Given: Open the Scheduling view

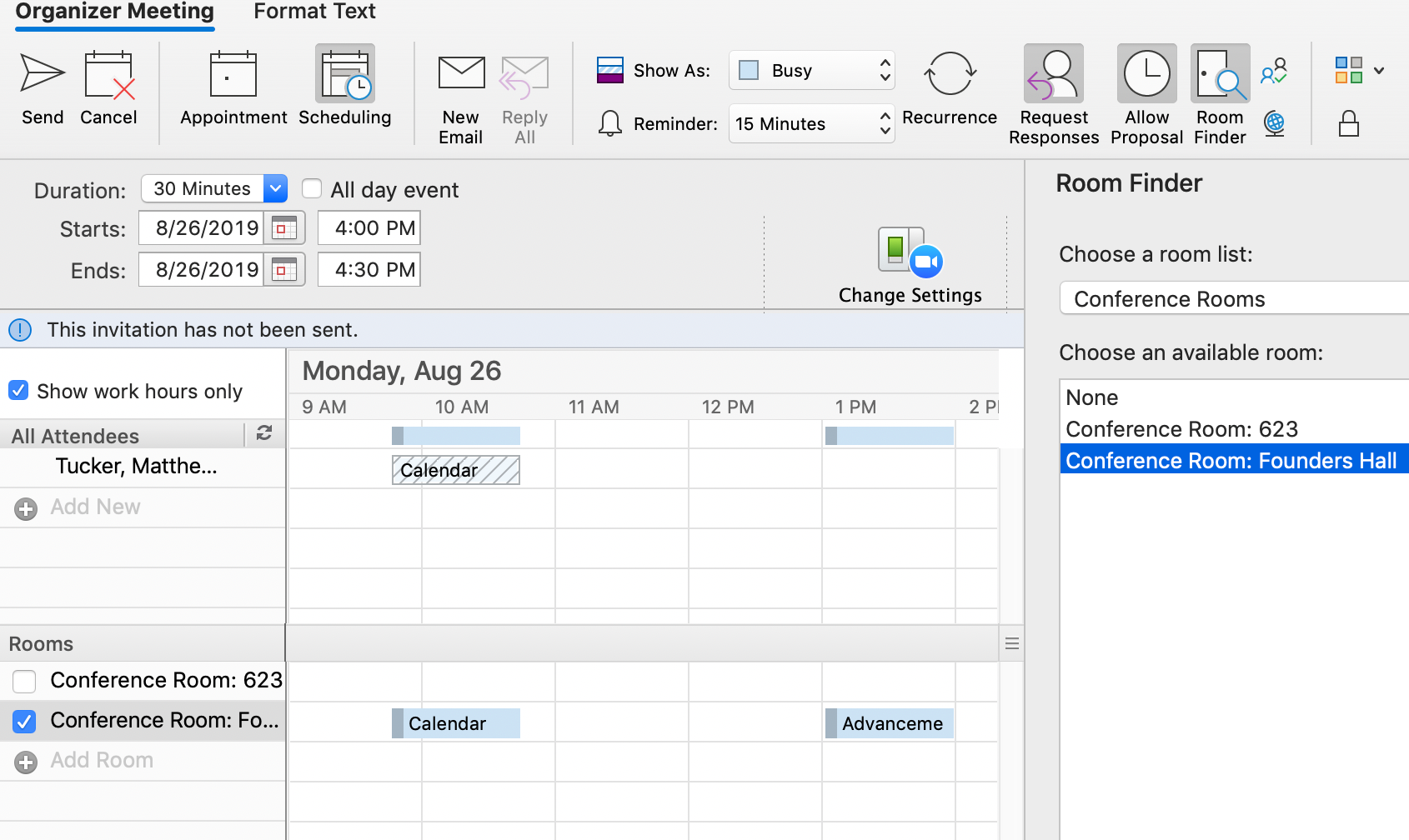Looking at the screenshot, I should 345,87.
